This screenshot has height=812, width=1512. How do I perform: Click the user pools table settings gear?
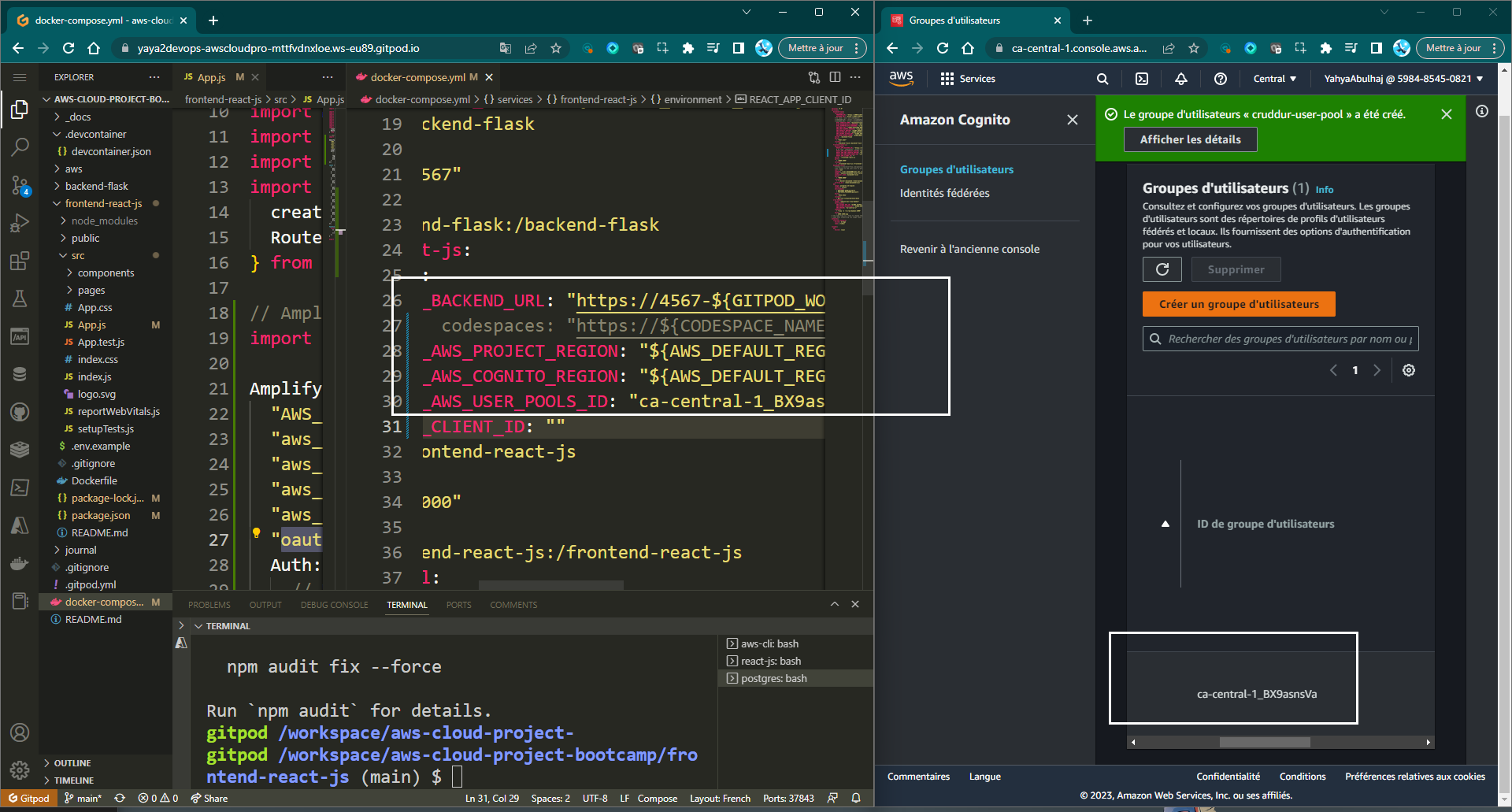(1409, 370)
